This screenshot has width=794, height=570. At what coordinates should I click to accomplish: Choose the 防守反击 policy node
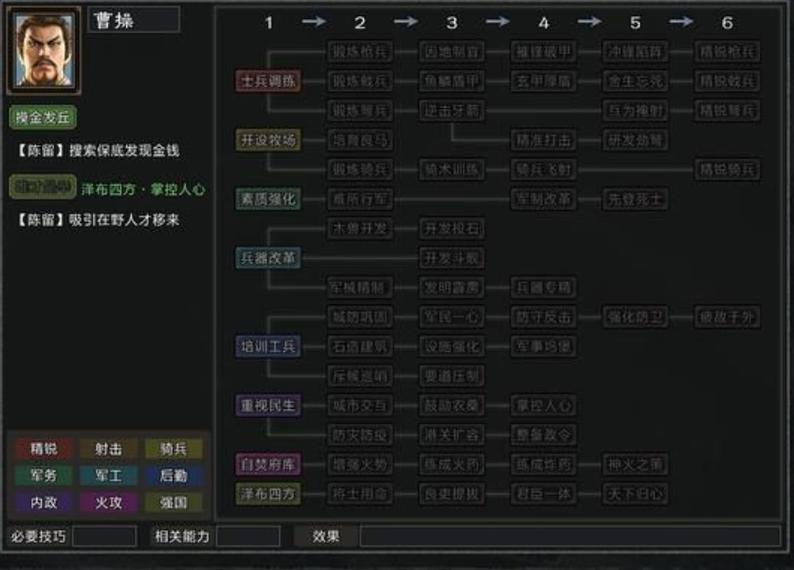click(543, 317)
